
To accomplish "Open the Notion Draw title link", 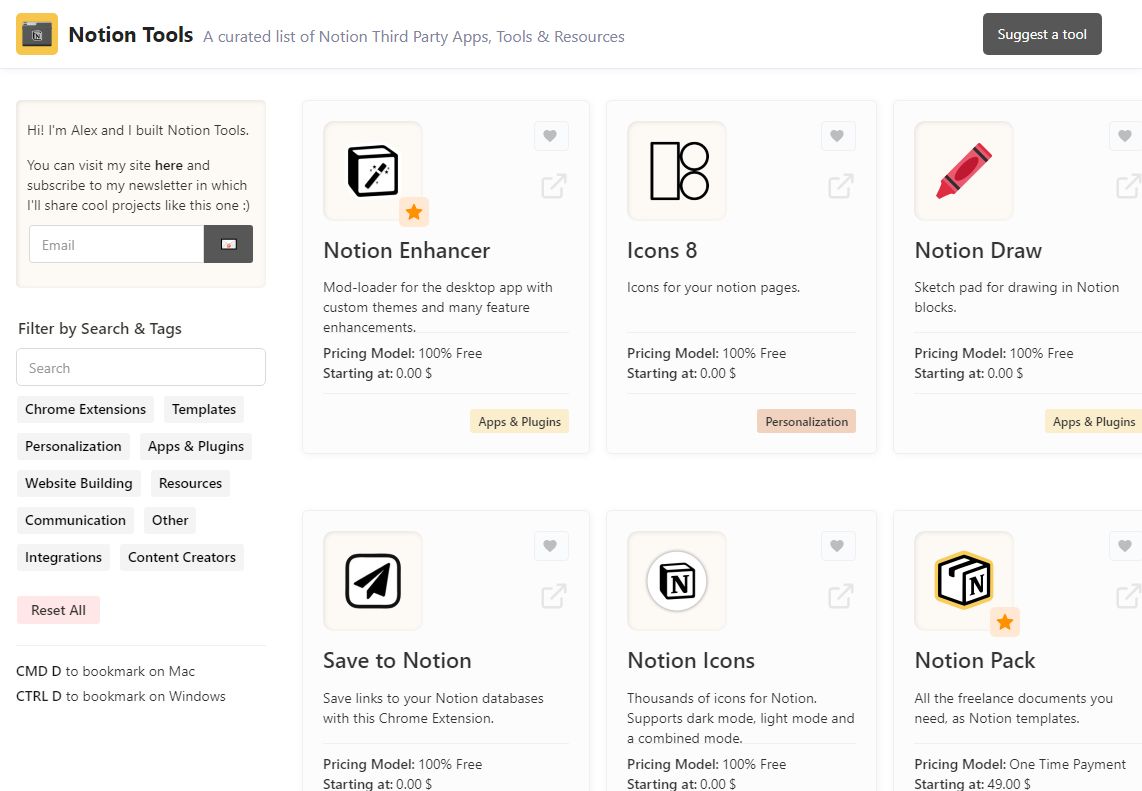I will (978, 251).
